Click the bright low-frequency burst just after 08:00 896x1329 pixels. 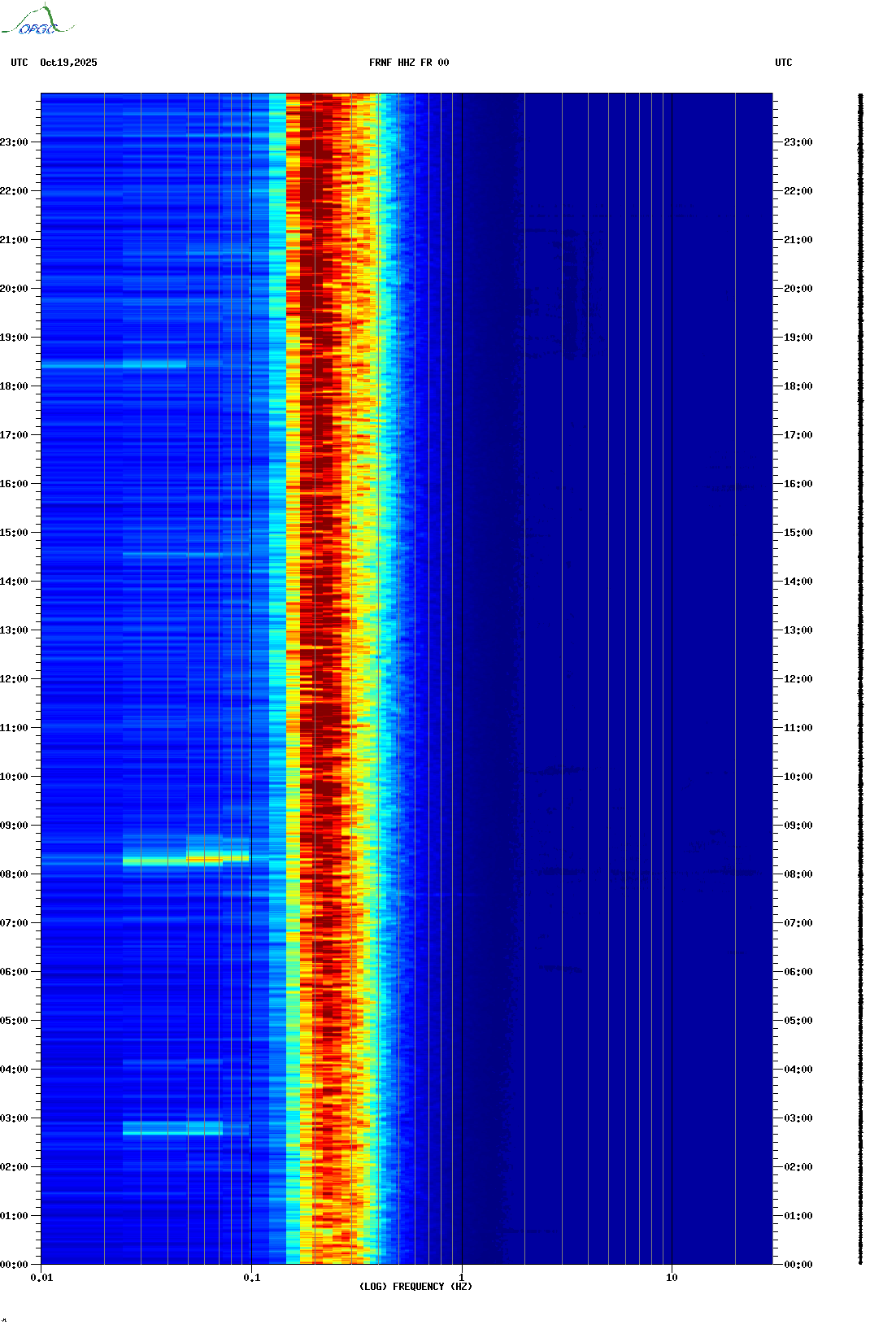(187, 858)
